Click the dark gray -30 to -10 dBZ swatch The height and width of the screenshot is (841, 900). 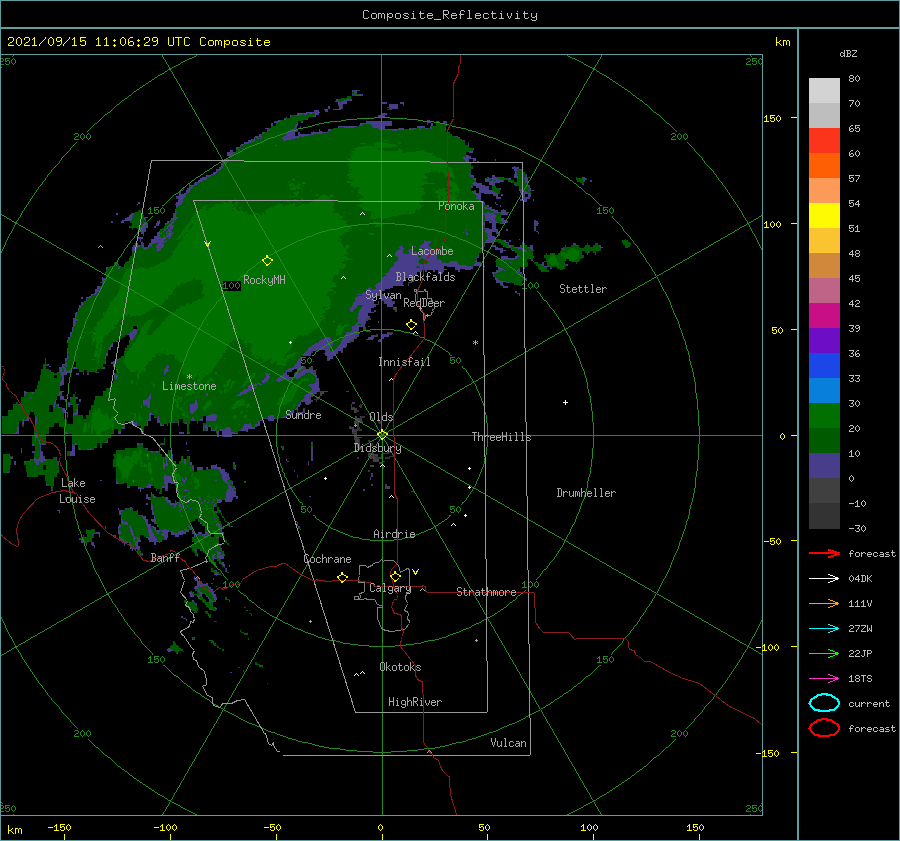point(824,516)
